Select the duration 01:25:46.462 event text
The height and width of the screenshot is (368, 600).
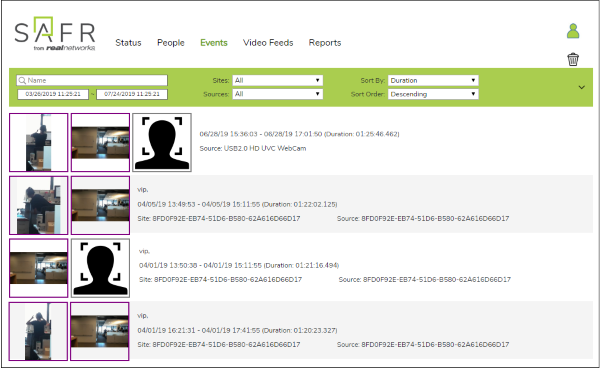pyautogui.click(x=299, y=134)
